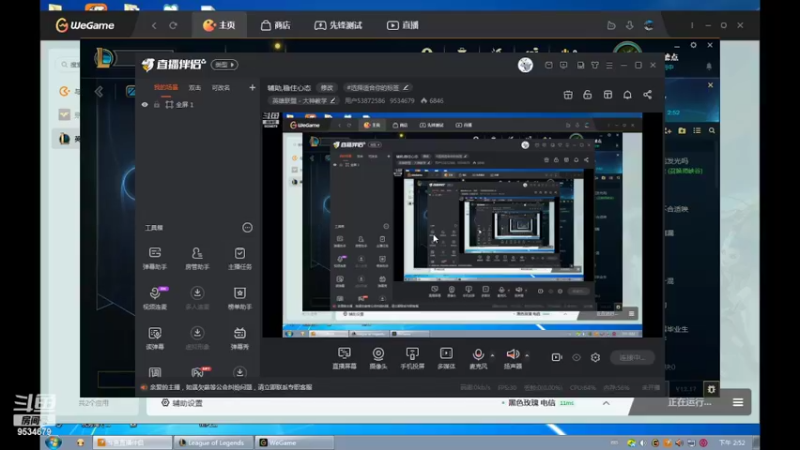Viewport: 800px width, 450px height.
Task: Expand microphone options arrow
Action: tap(492, 355)
